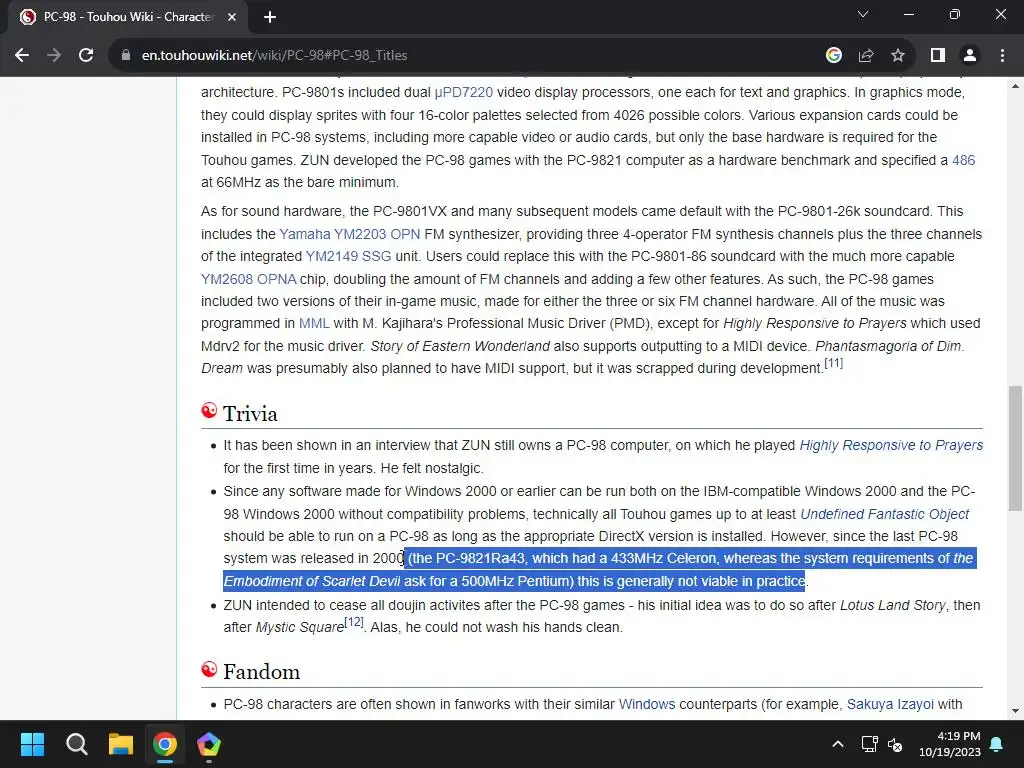Open the 486 processor link

[963, 160]
